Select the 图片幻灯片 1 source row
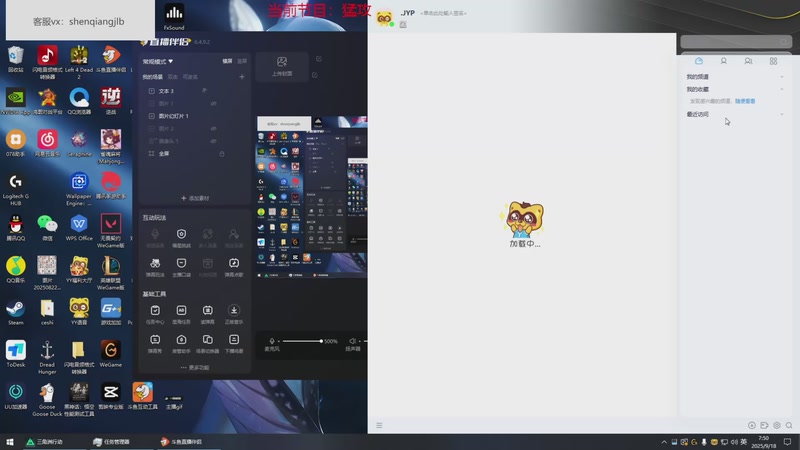The image size is (800, 450). tap(194, 116)
